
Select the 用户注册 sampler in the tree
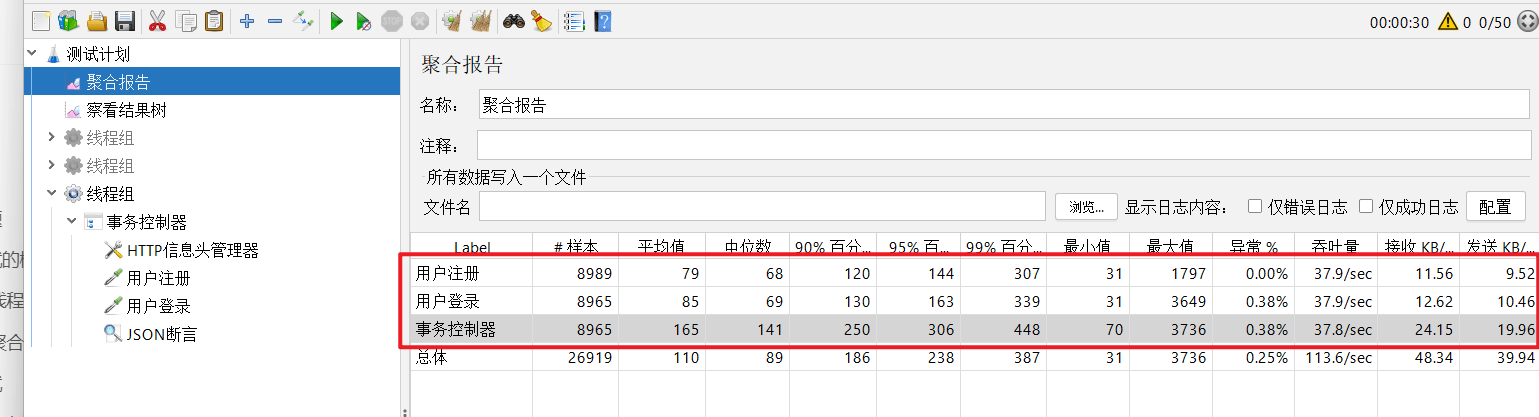pos(158,278)
